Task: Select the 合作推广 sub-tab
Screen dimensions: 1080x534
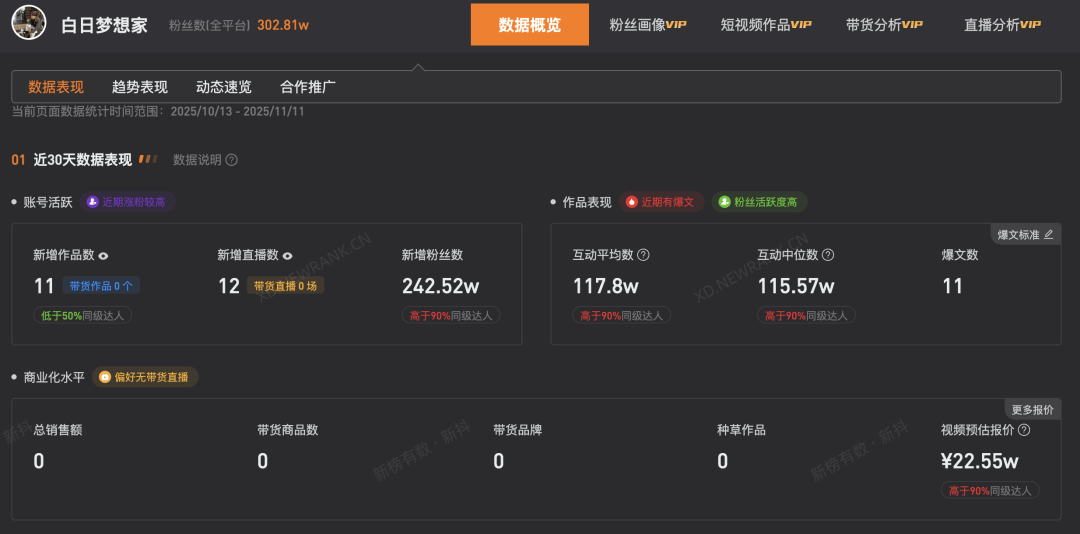Action: (x=308, y=87)
